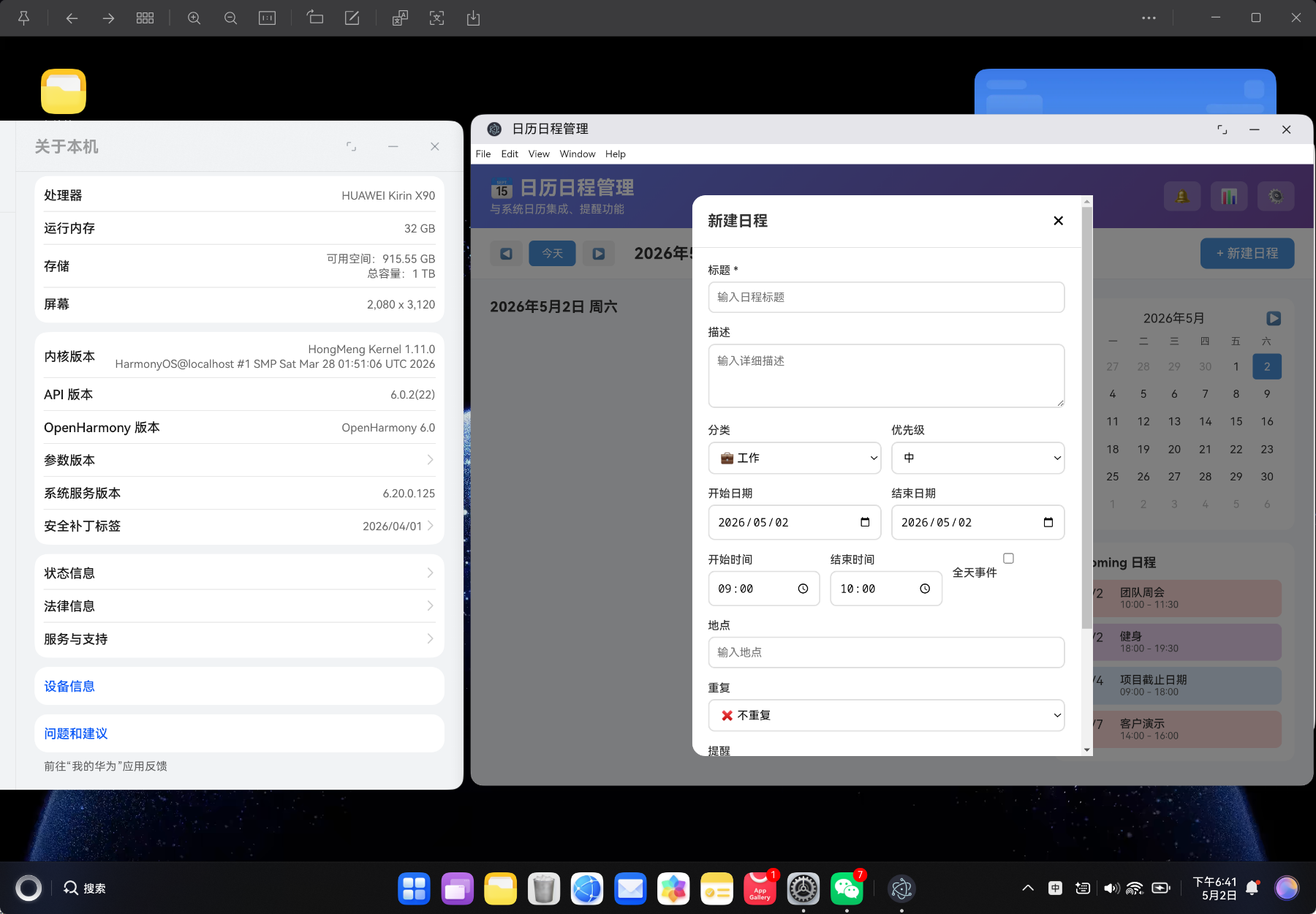The height and width of the screenshot is (914, 1316).
Task: Open App Gallery from the dock
Action: (x=760, y=888)
